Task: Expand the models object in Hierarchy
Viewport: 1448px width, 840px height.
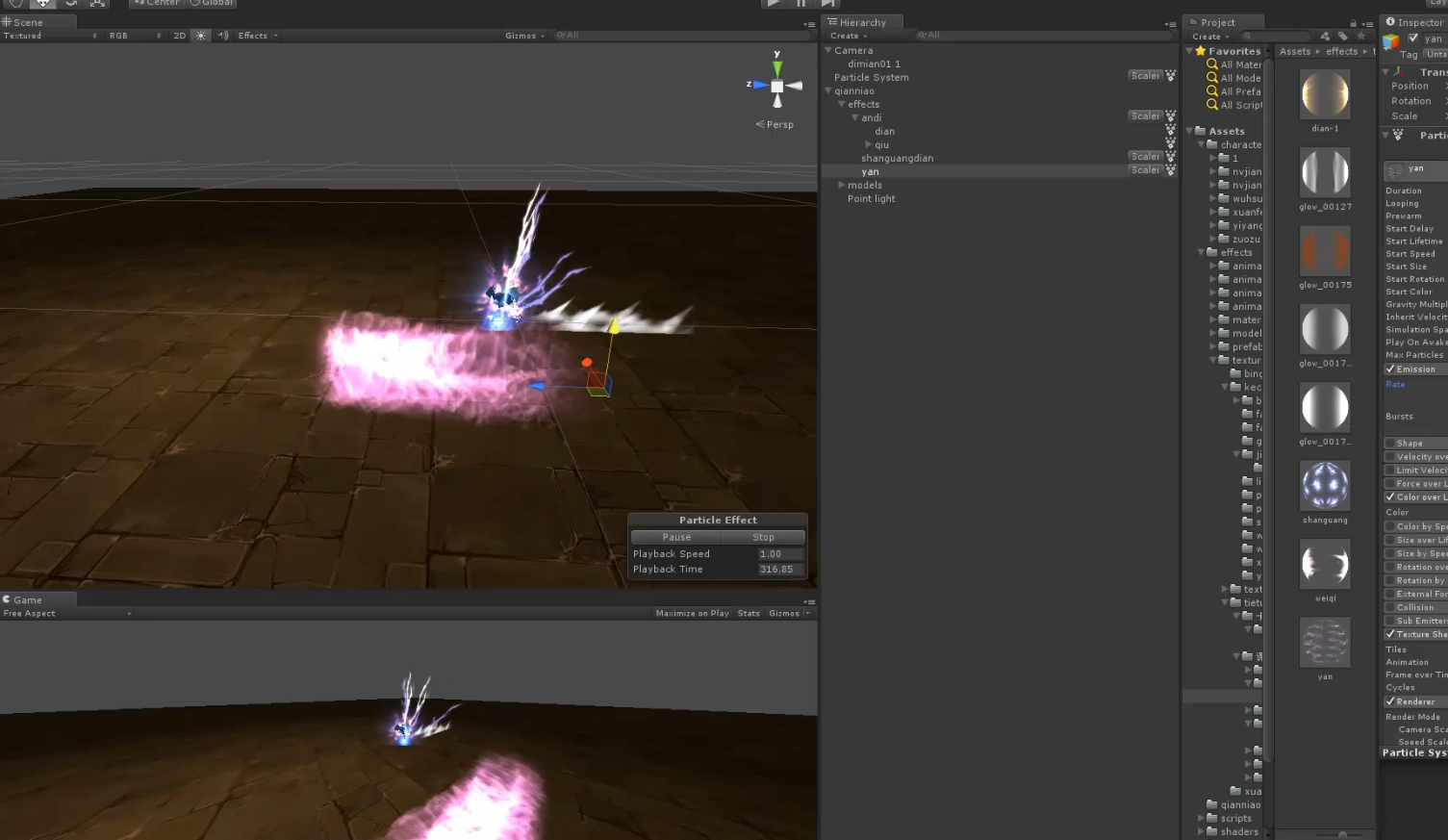Action: coord(842,185)
